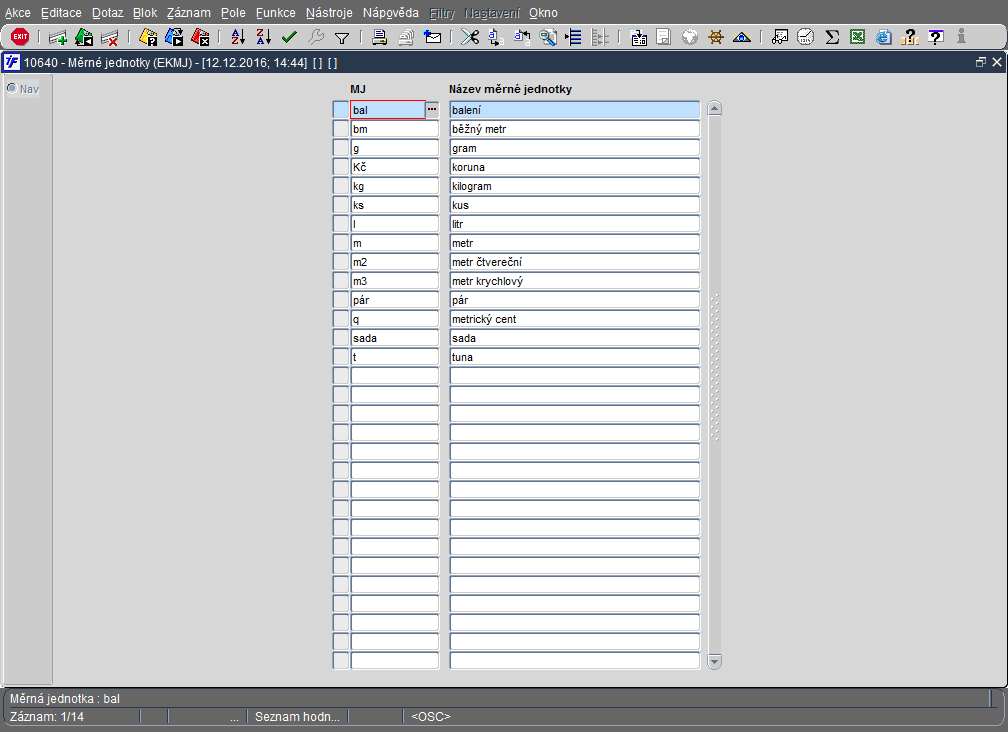
Task: Open the value list button next to bal
Action: [x=432, y=109]
